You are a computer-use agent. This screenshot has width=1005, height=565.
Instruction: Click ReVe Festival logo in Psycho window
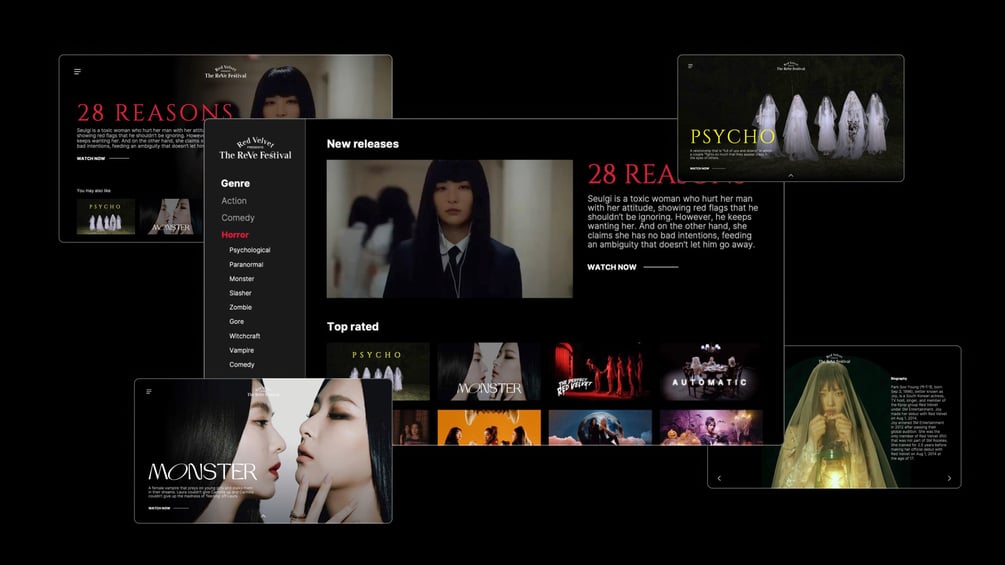pyautogui.click(x=791, y=66)
